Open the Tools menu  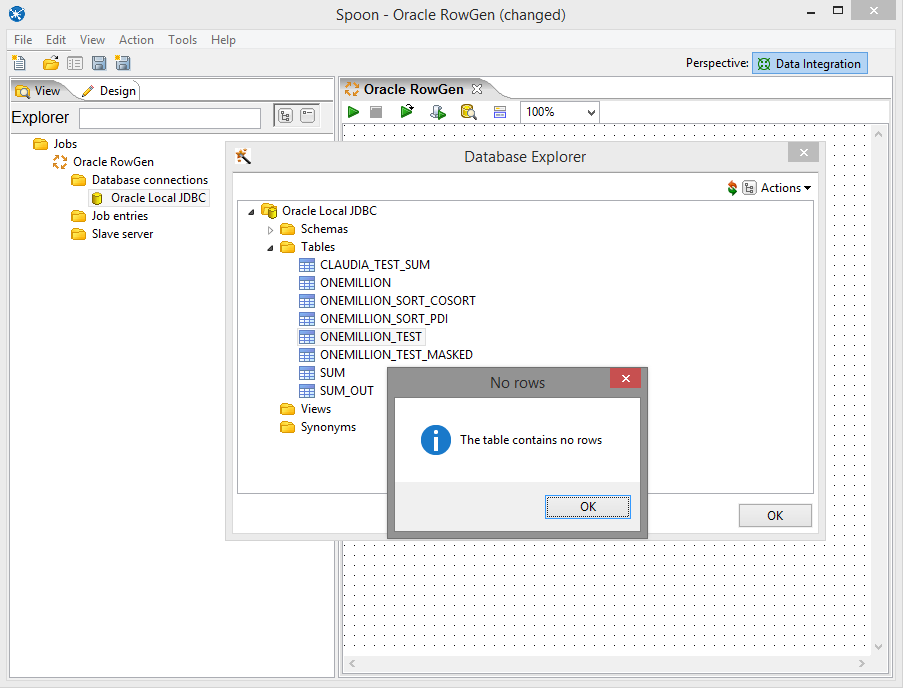click(x=183, y=40)
